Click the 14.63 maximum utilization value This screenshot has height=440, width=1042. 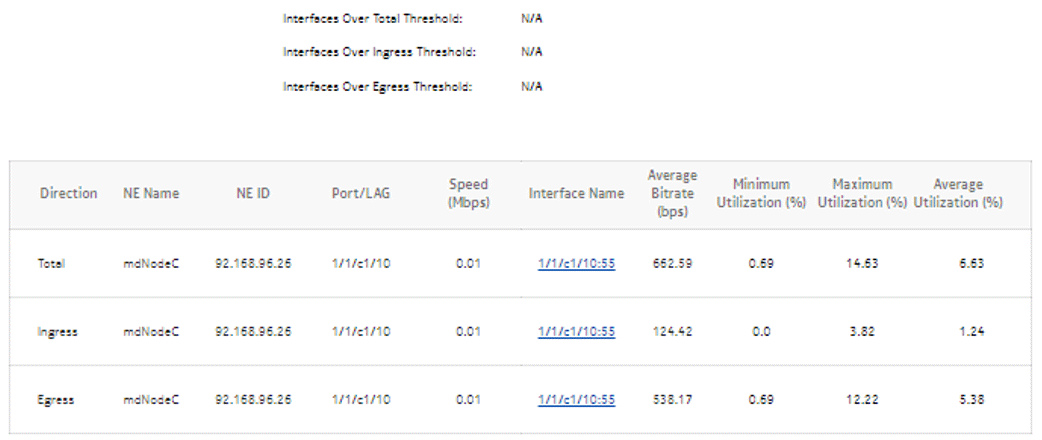click(861, 264)
